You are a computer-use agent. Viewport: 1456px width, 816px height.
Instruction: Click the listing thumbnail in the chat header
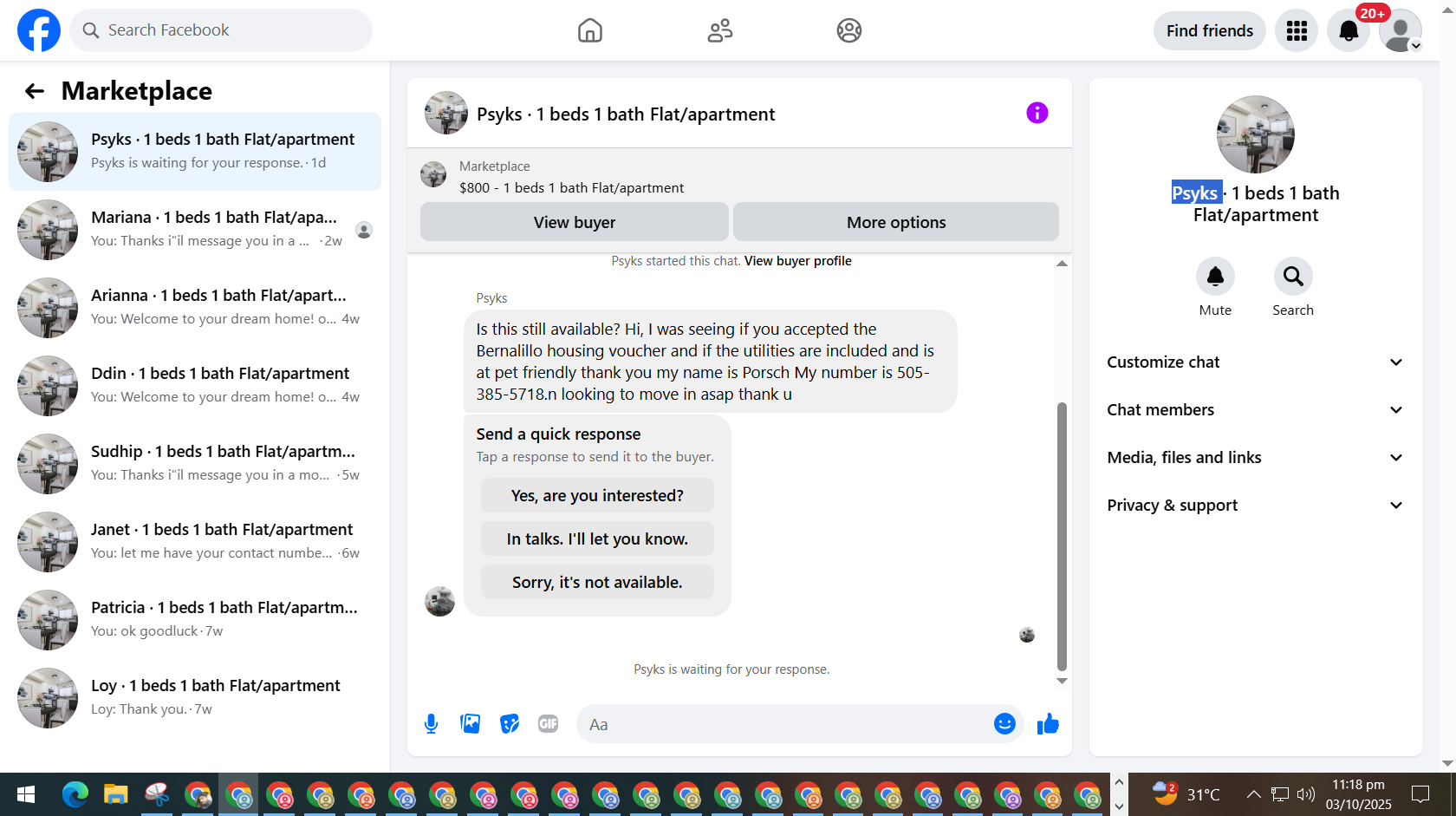pyautogui.click(x=446, y=113)
